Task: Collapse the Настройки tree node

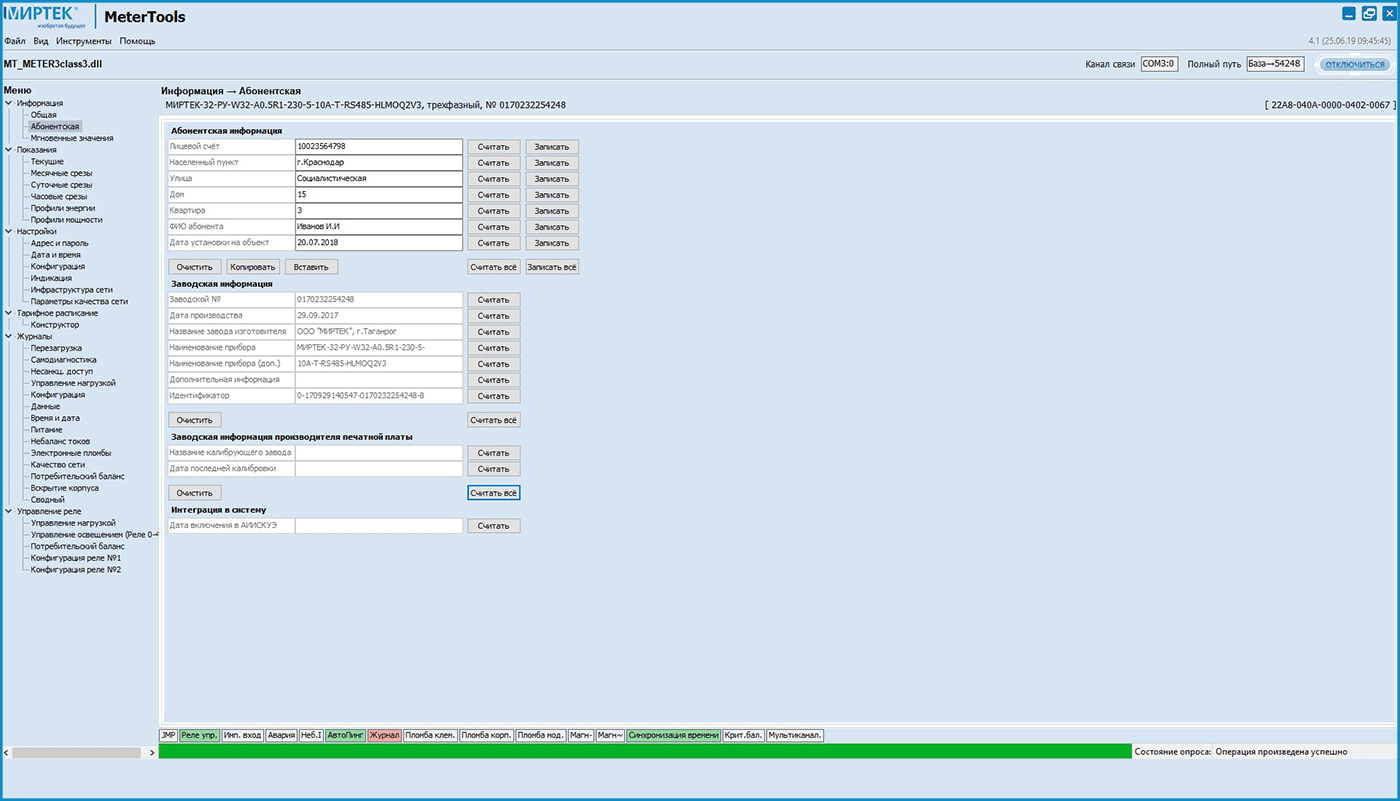Action: tap(9, 232)
